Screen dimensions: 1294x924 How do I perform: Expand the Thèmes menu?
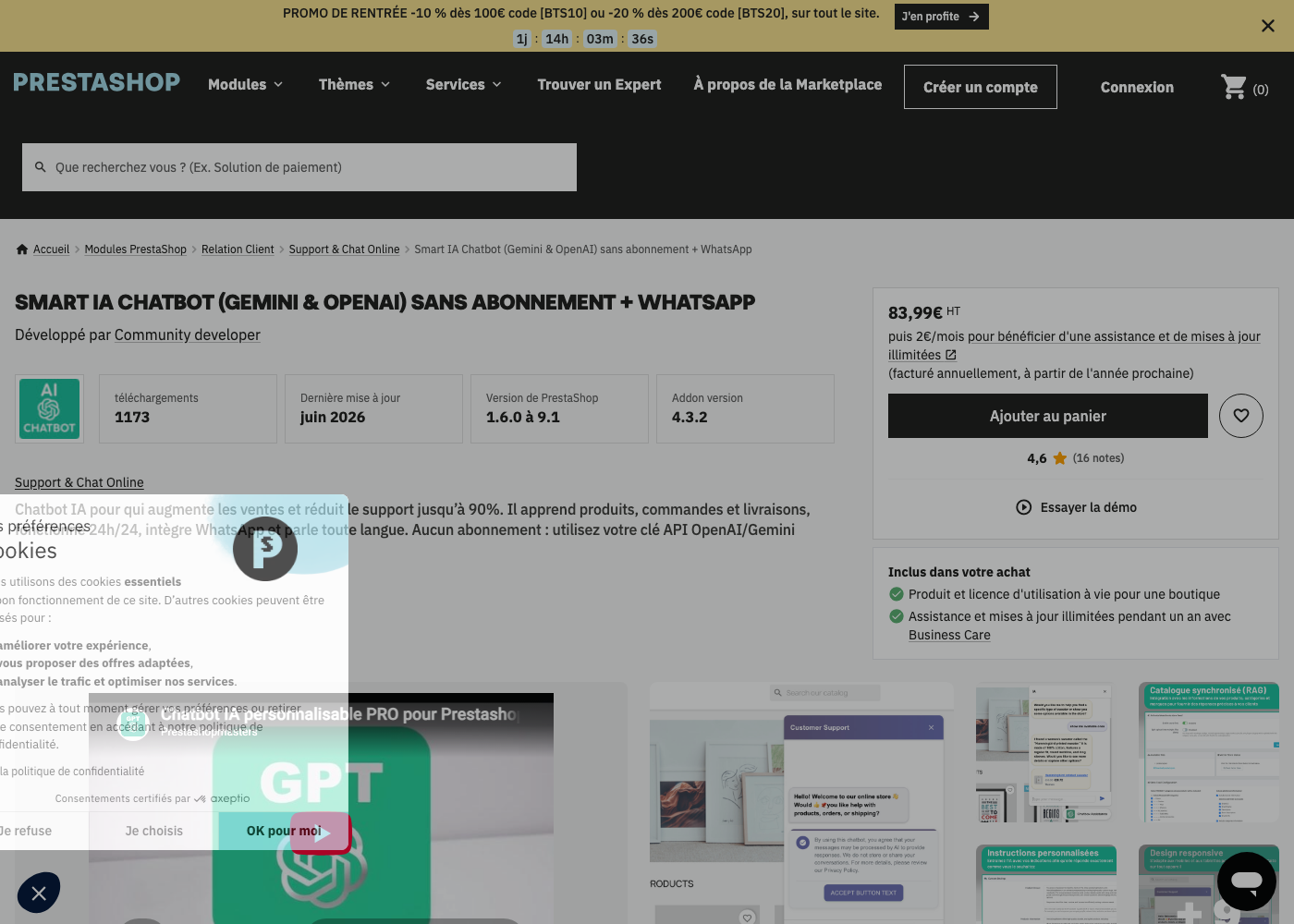tap(355, 84)
